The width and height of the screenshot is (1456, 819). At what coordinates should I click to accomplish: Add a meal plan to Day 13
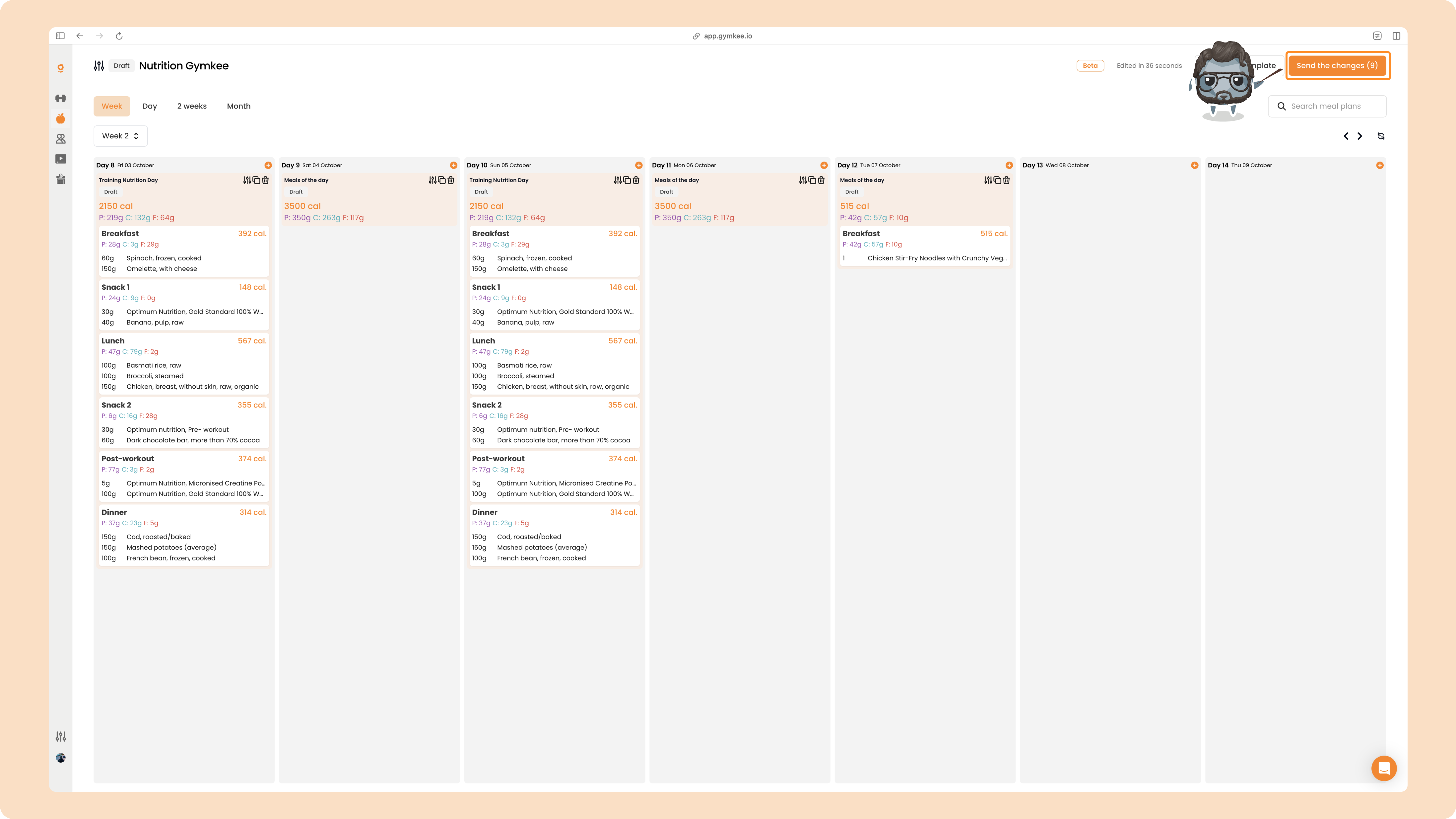tap(1194, 165)
